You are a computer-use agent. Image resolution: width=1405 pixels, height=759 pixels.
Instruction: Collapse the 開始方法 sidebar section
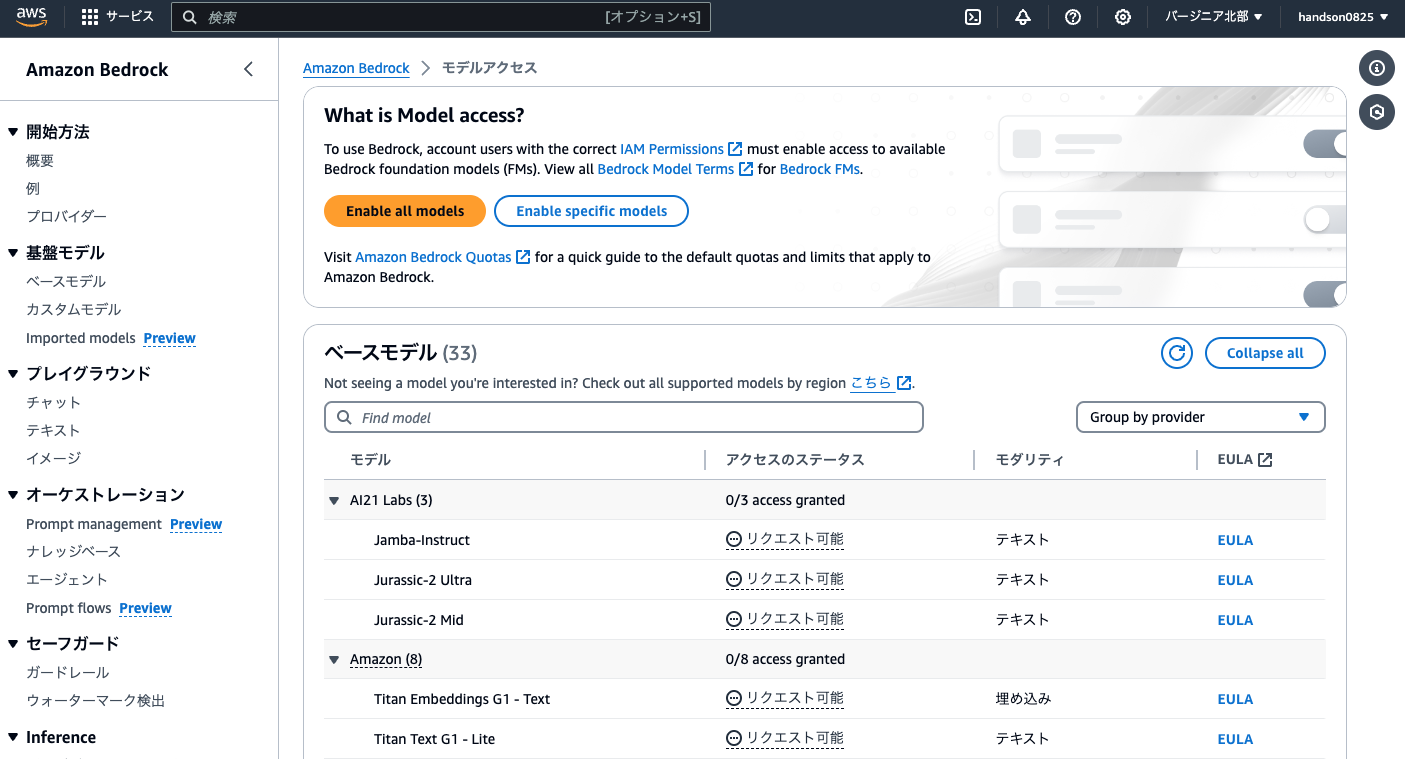(x=13, y=132)
